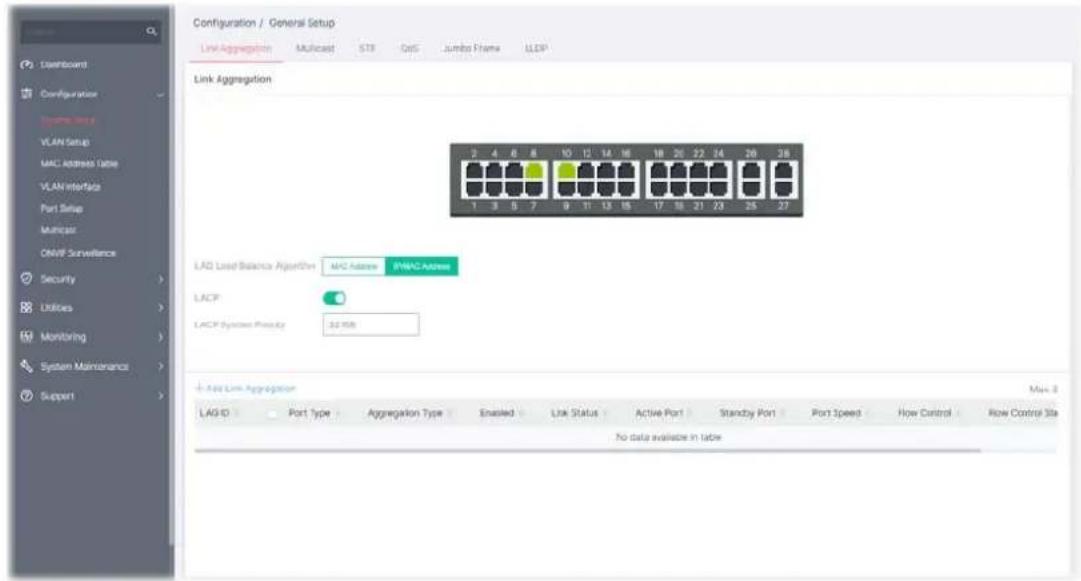Select green port 10 on switch diagram
The height and width of the screenshot is (581, 1081).
pos(566,170)
